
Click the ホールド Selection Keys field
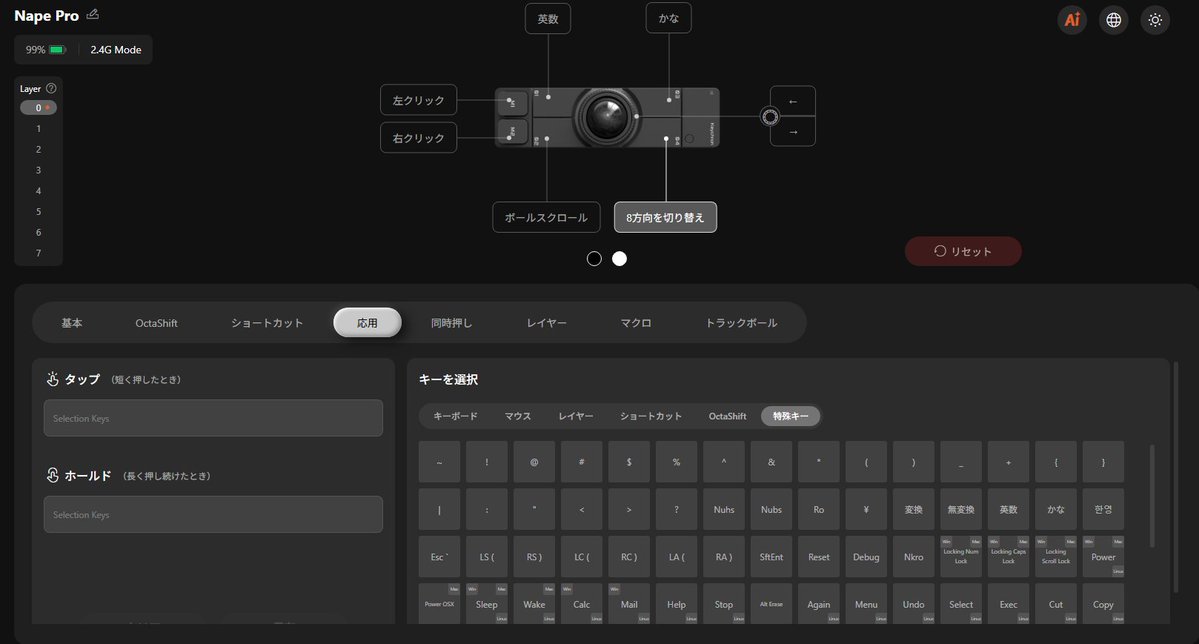point(213,515)
